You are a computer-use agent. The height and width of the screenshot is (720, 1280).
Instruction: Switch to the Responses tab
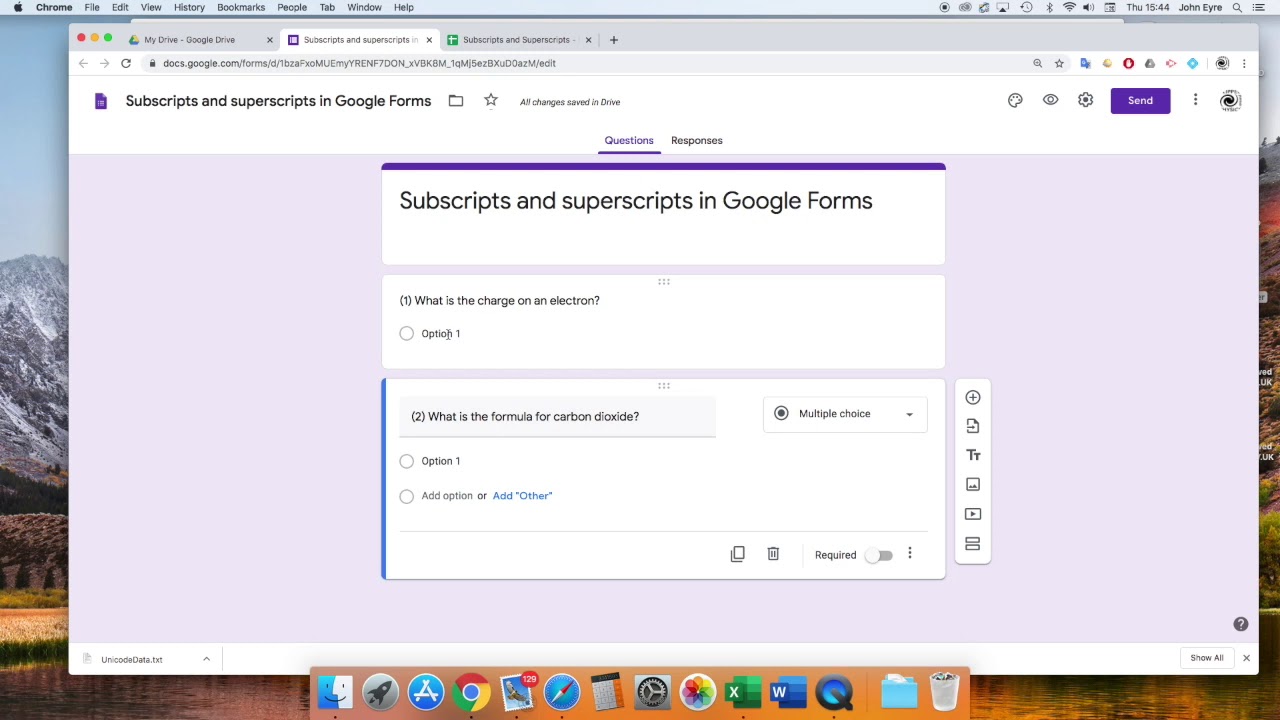pos(696,140)
